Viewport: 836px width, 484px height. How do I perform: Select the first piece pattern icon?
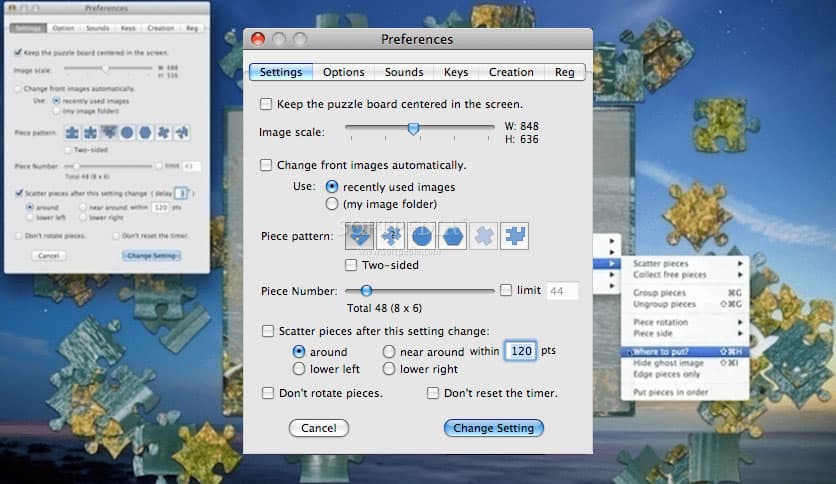(360, 236)
